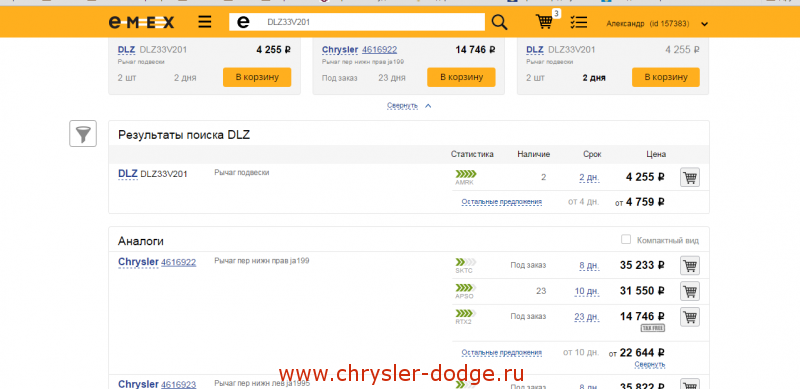
Task: Open DLZ brand link in first card
Action: coord(126,50)
